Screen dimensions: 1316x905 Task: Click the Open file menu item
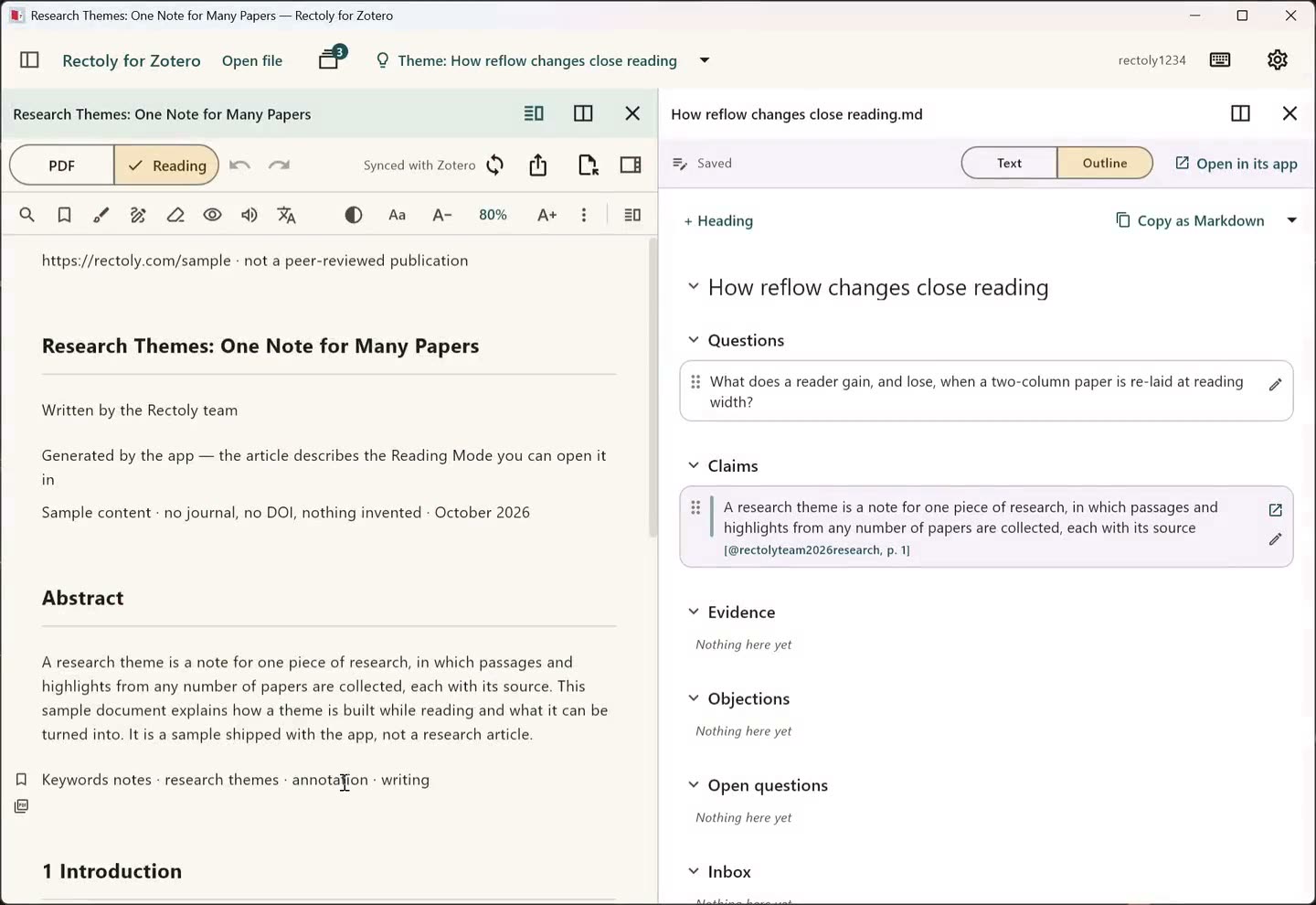click(252, 60)
